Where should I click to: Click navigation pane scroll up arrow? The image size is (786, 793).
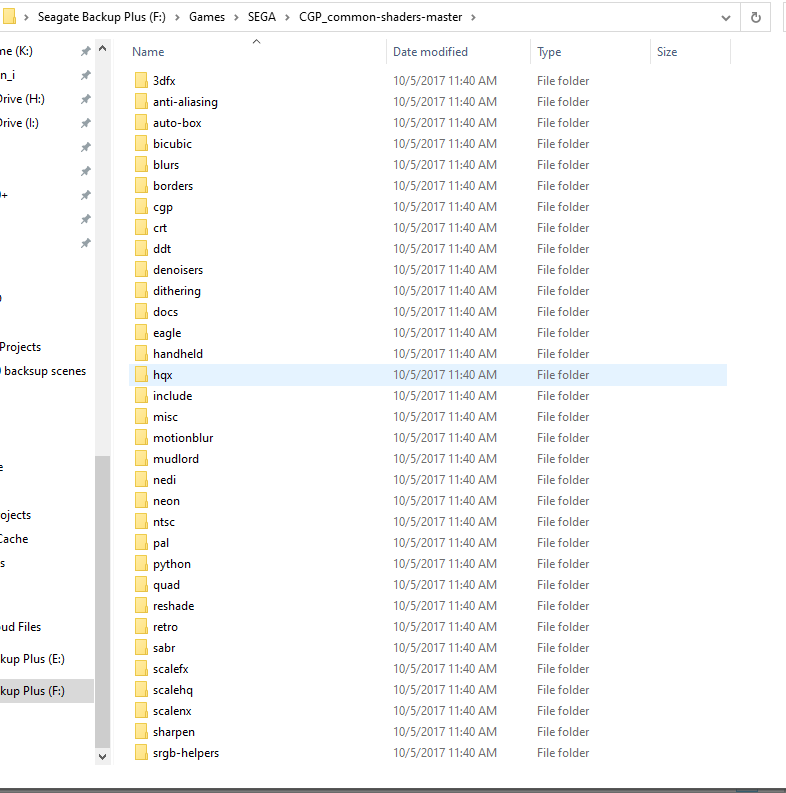click(102, 49)
